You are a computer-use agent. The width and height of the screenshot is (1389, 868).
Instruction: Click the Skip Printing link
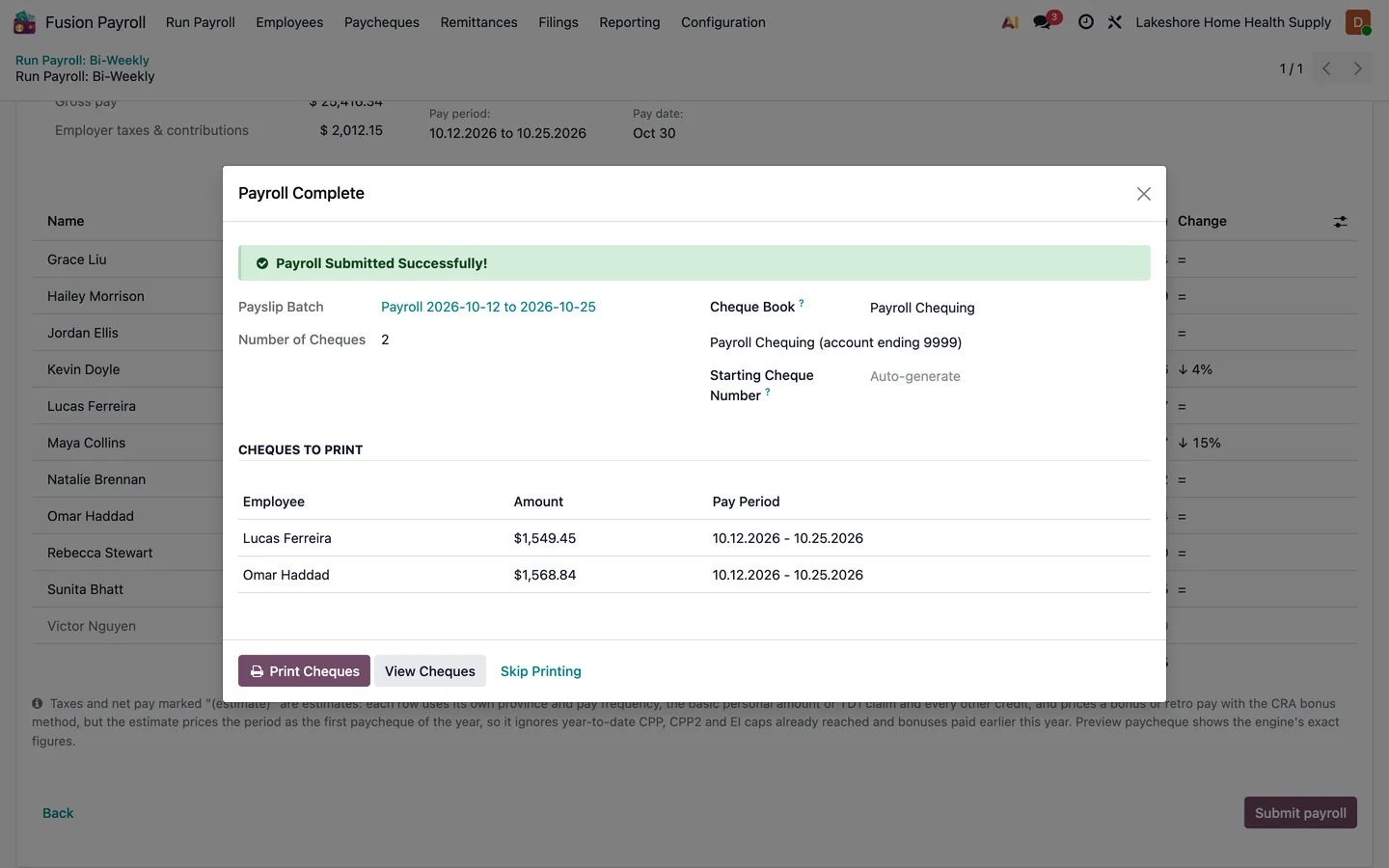click(541, 671)
